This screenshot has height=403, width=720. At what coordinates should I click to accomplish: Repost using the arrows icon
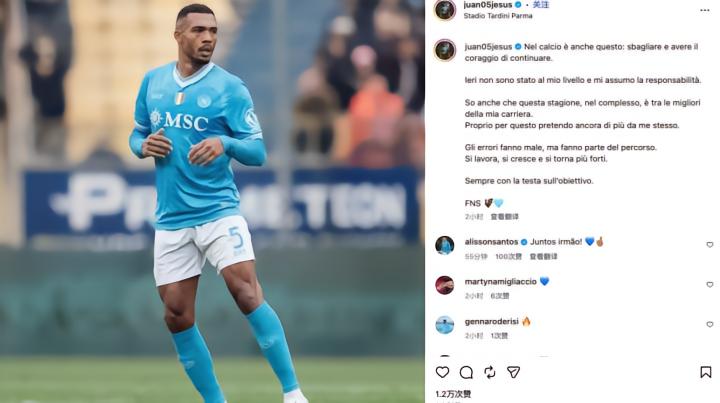point(489,372)
